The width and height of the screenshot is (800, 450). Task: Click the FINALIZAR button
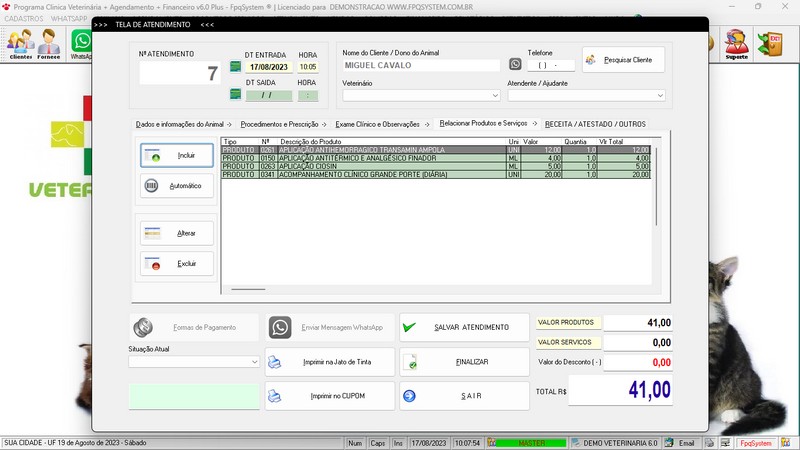pyautogui.click(x=464, y=362)
